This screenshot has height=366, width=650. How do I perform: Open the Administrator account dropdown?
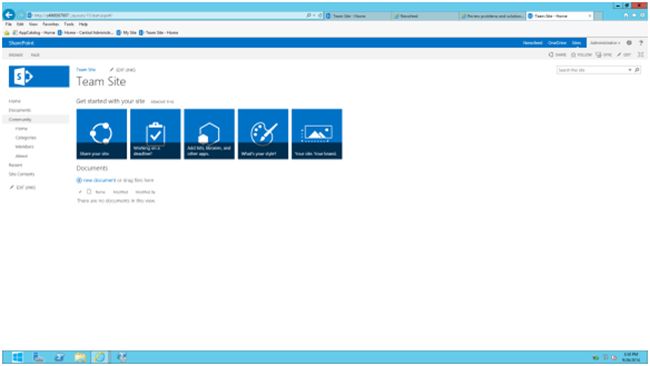tap(605, 43)
